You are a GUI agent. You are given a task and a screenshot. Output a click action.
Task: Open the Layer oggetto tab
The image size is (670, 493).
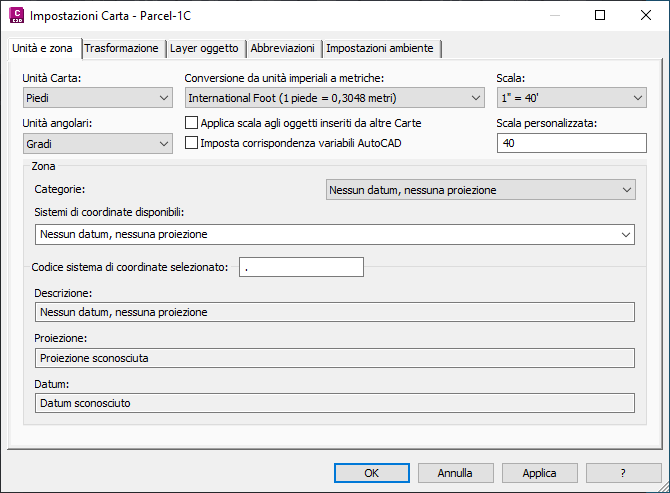click(x=204, y=48)
